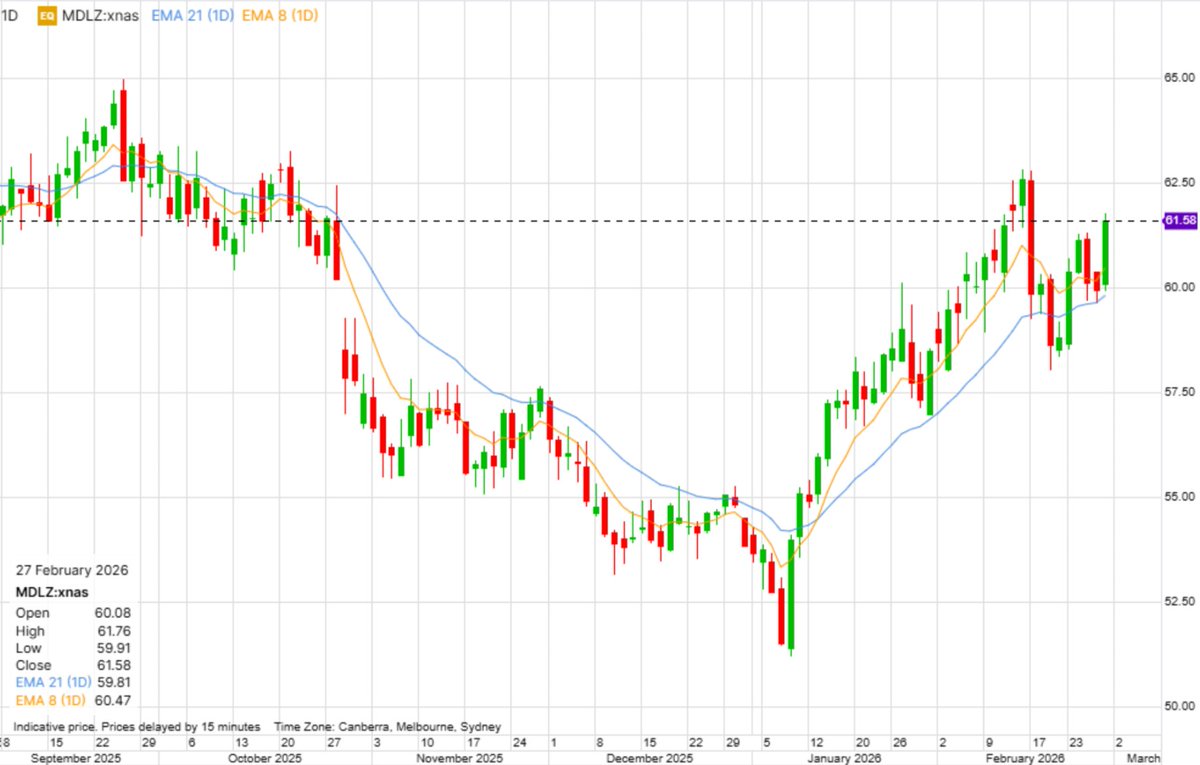This screenshot has width=1200, height=765.
Task: Click the March month label
Action: 1143,757
